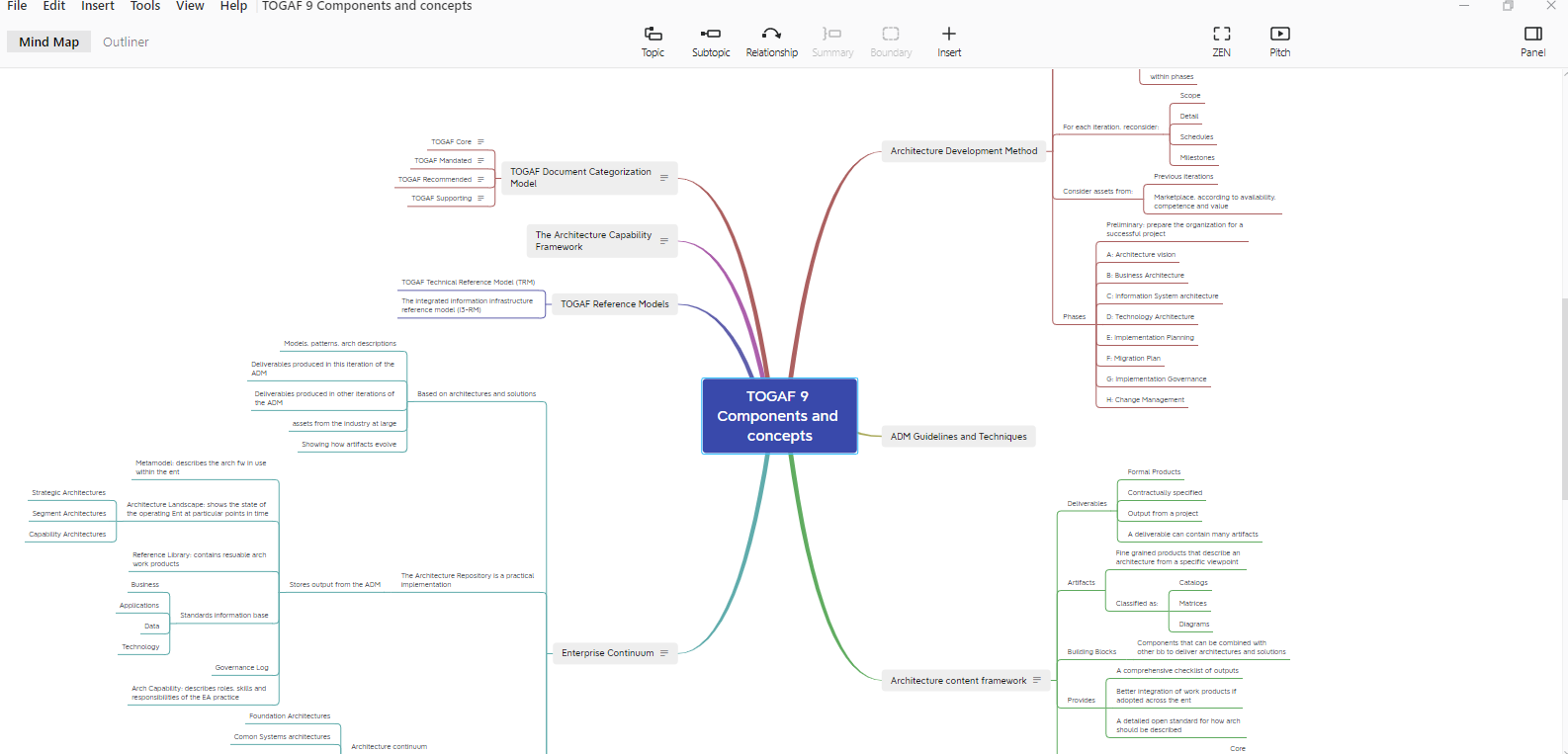
Task: Select 'F: Migration Plan' subtopic
Action: 1133,359
